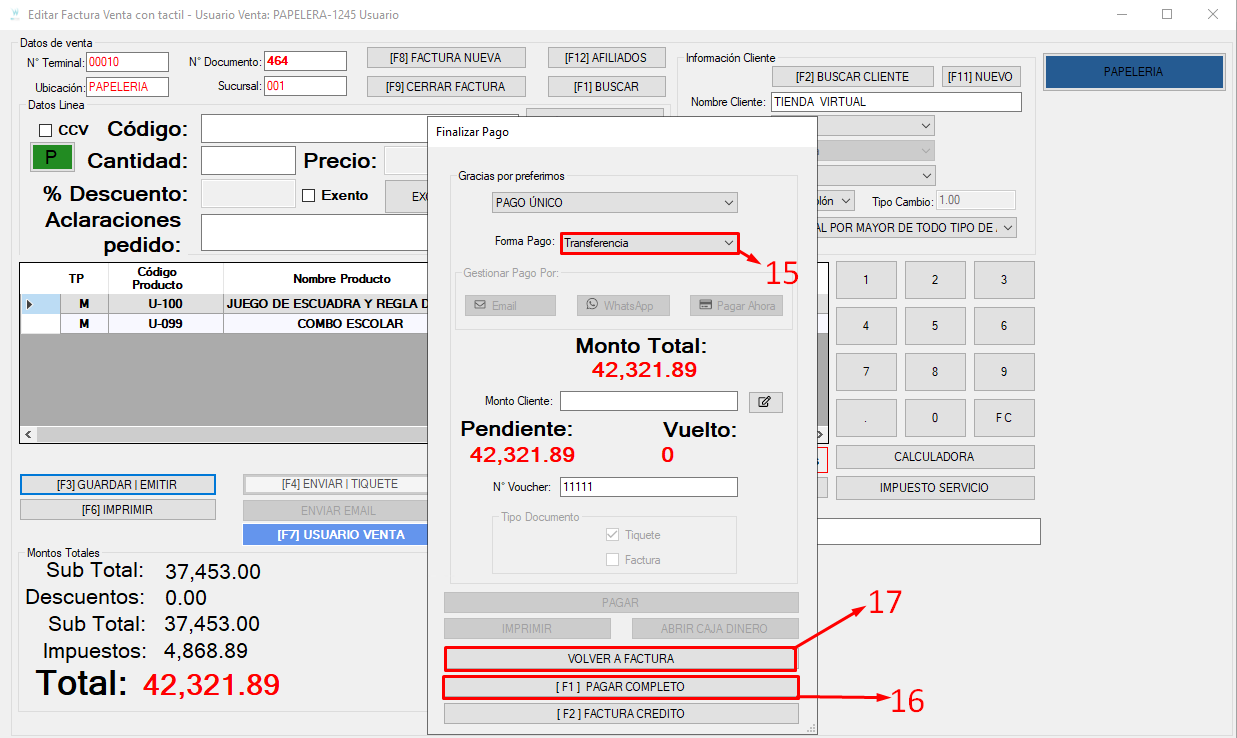Click F8 FACTURA NUEVA button

pyautogui.click(x=445, y=58)
